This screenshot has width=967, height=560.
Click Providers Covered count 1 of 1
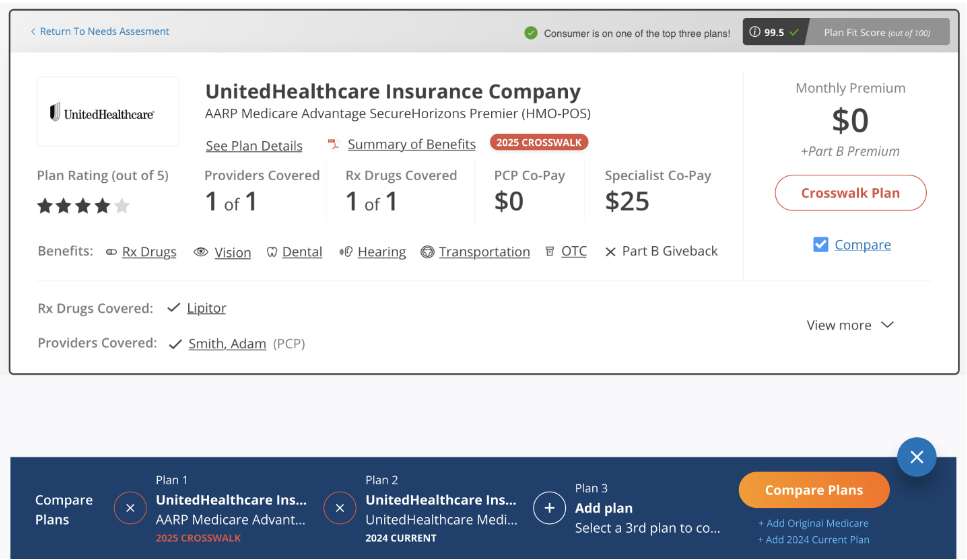click(231, 202)
